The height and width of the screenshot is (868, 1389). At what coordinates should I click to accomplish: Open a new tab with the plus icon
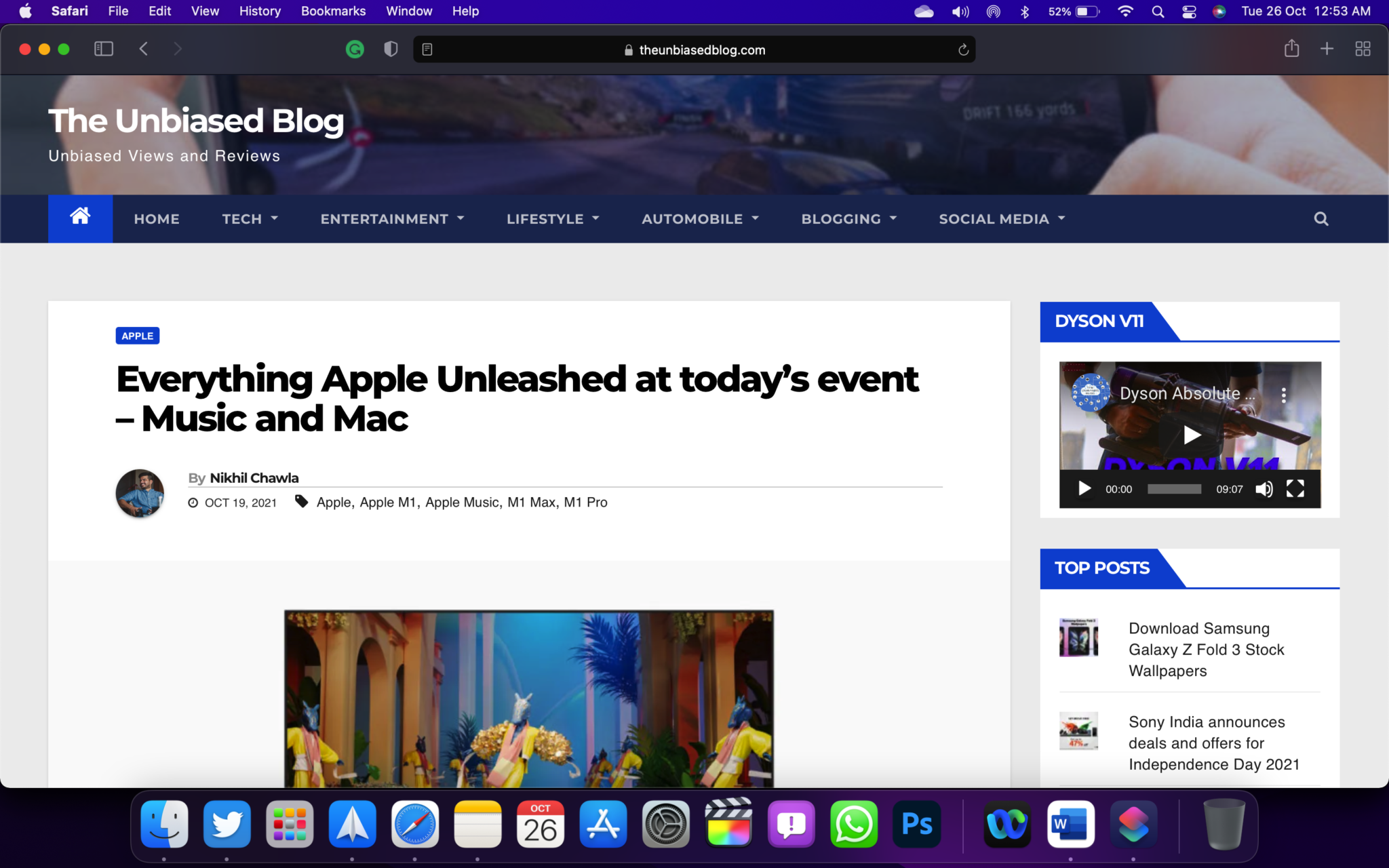pyautogui.click(x=1327, y=49)
